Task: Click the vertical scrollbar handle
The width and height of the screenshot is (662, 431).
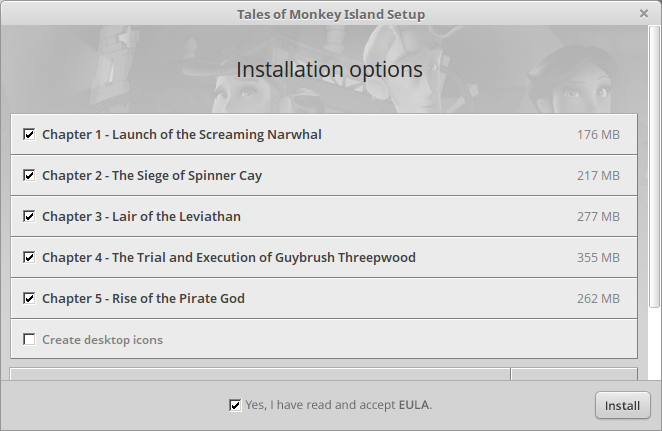Action: coord(654,167)
